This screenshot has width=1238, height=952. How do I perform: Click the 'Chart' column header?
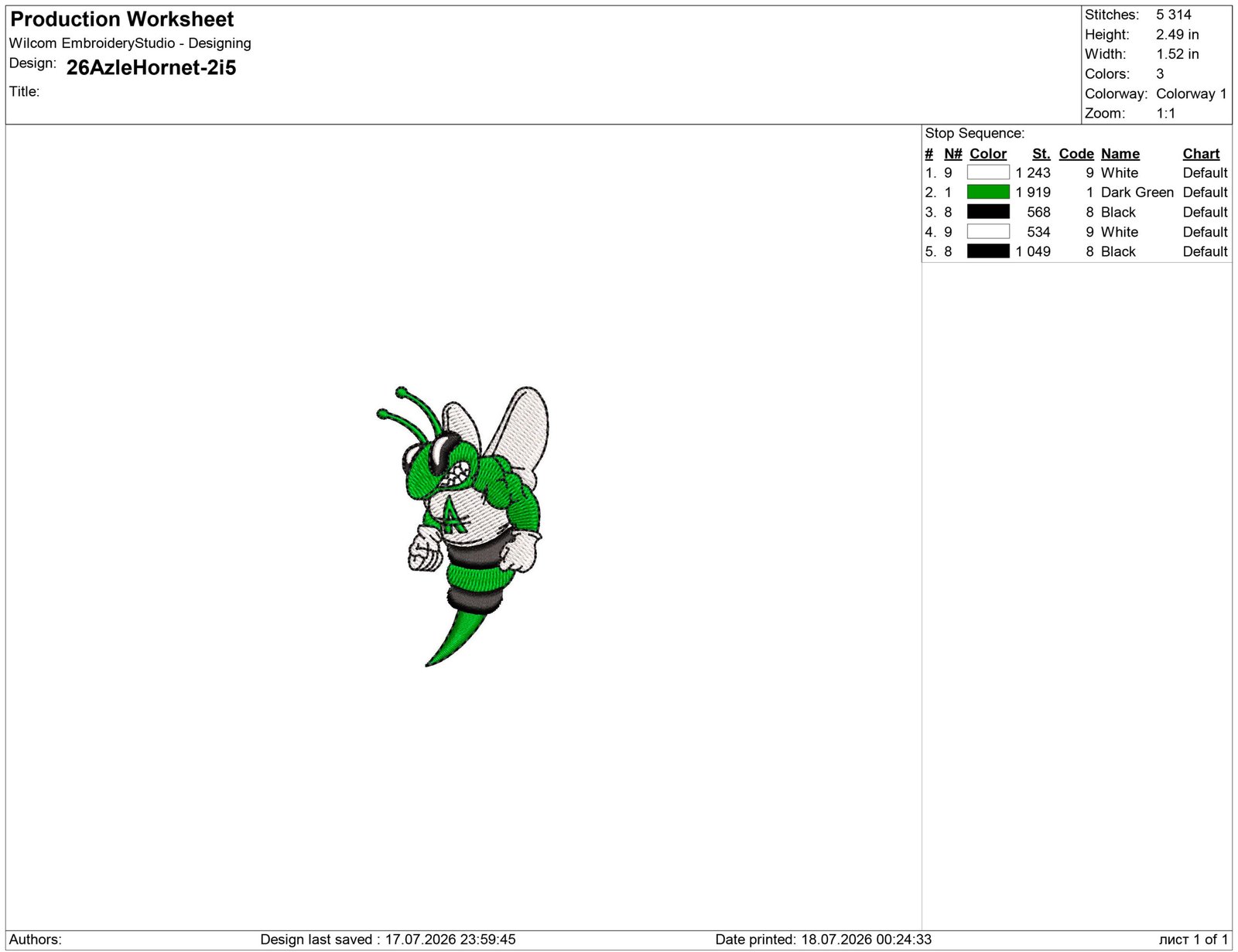[1201, 154]
